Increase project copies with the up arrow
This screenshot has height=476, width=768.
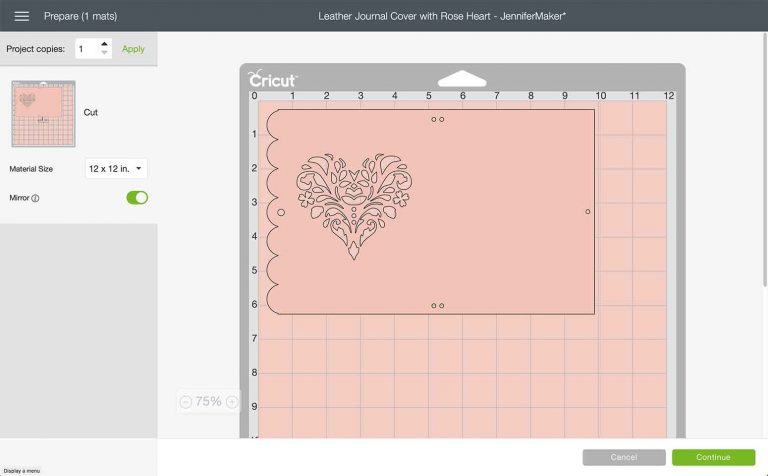(104, 44)
